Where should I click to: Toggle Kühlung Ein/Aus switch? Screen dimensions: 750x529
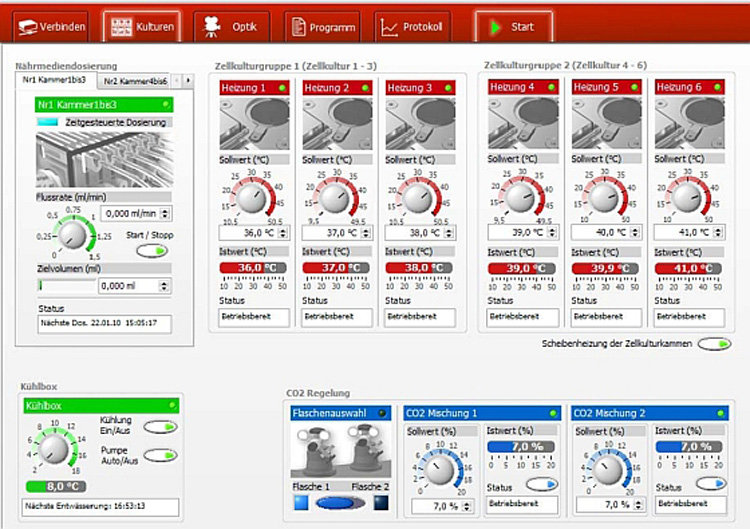tap(160, 427)
